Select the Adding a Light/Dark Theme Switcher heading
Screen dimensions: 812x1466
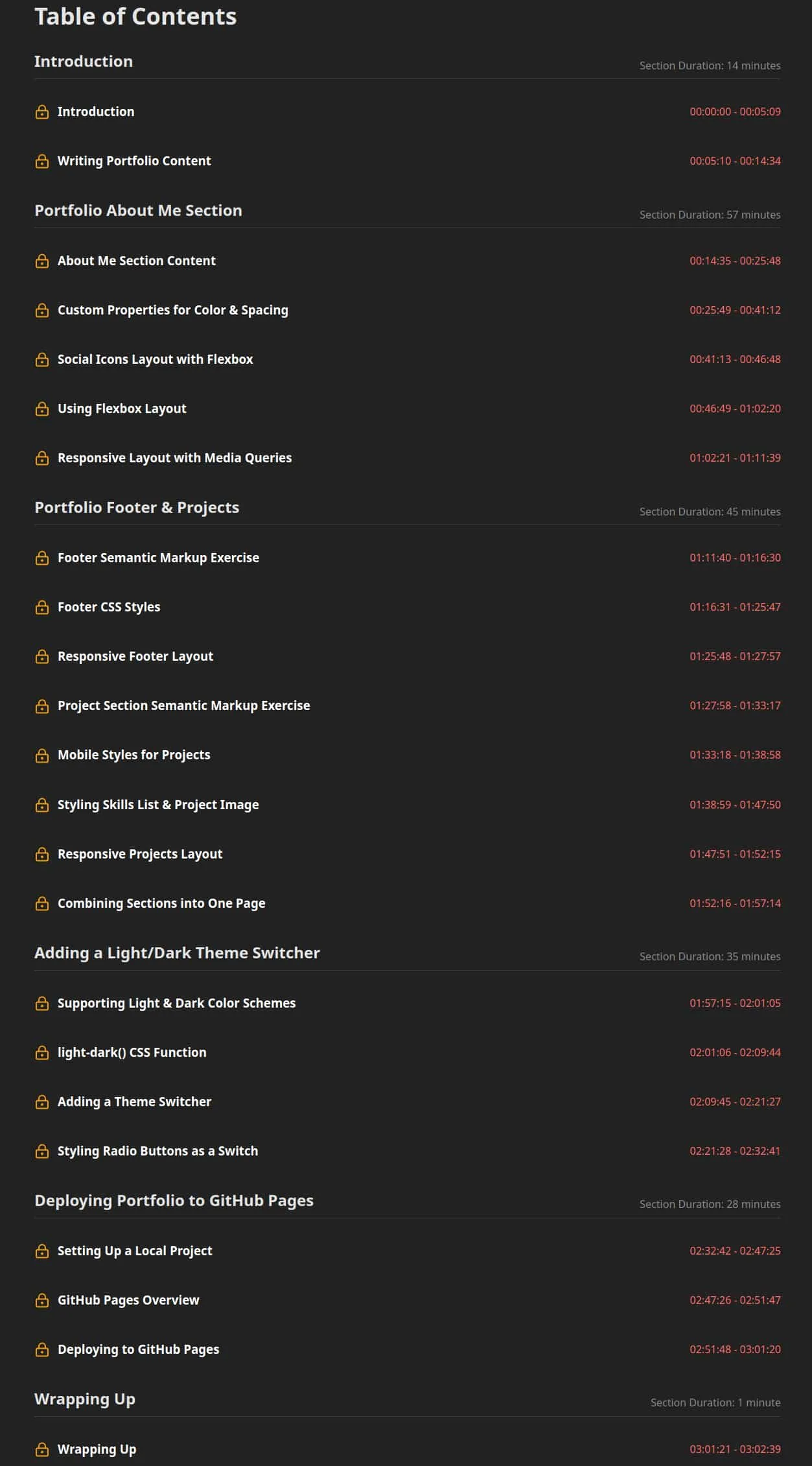coord(177,953)
